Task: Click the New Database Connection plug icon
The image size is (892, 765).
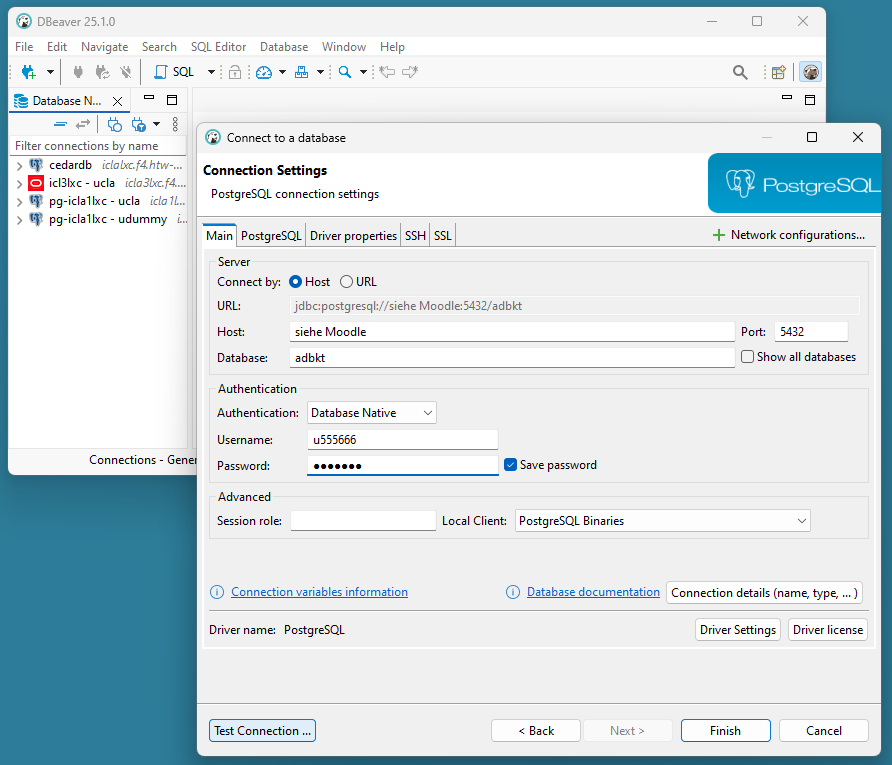Action: click(x=28, y=72)
